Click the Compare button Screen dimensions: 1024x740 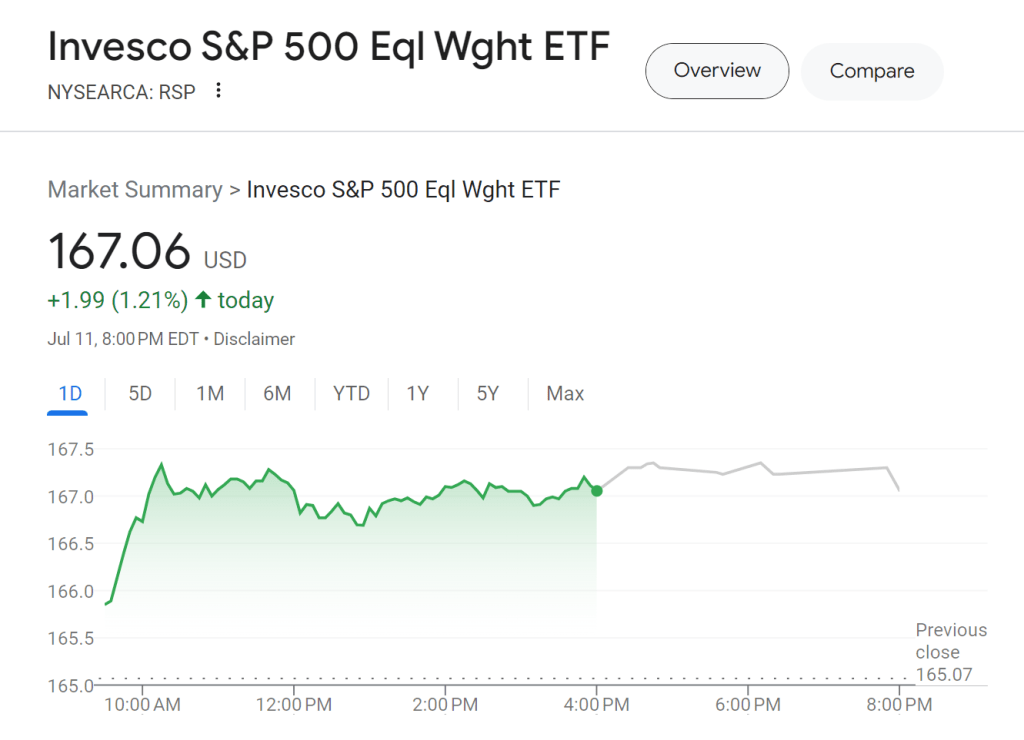(x=872, y=71)
